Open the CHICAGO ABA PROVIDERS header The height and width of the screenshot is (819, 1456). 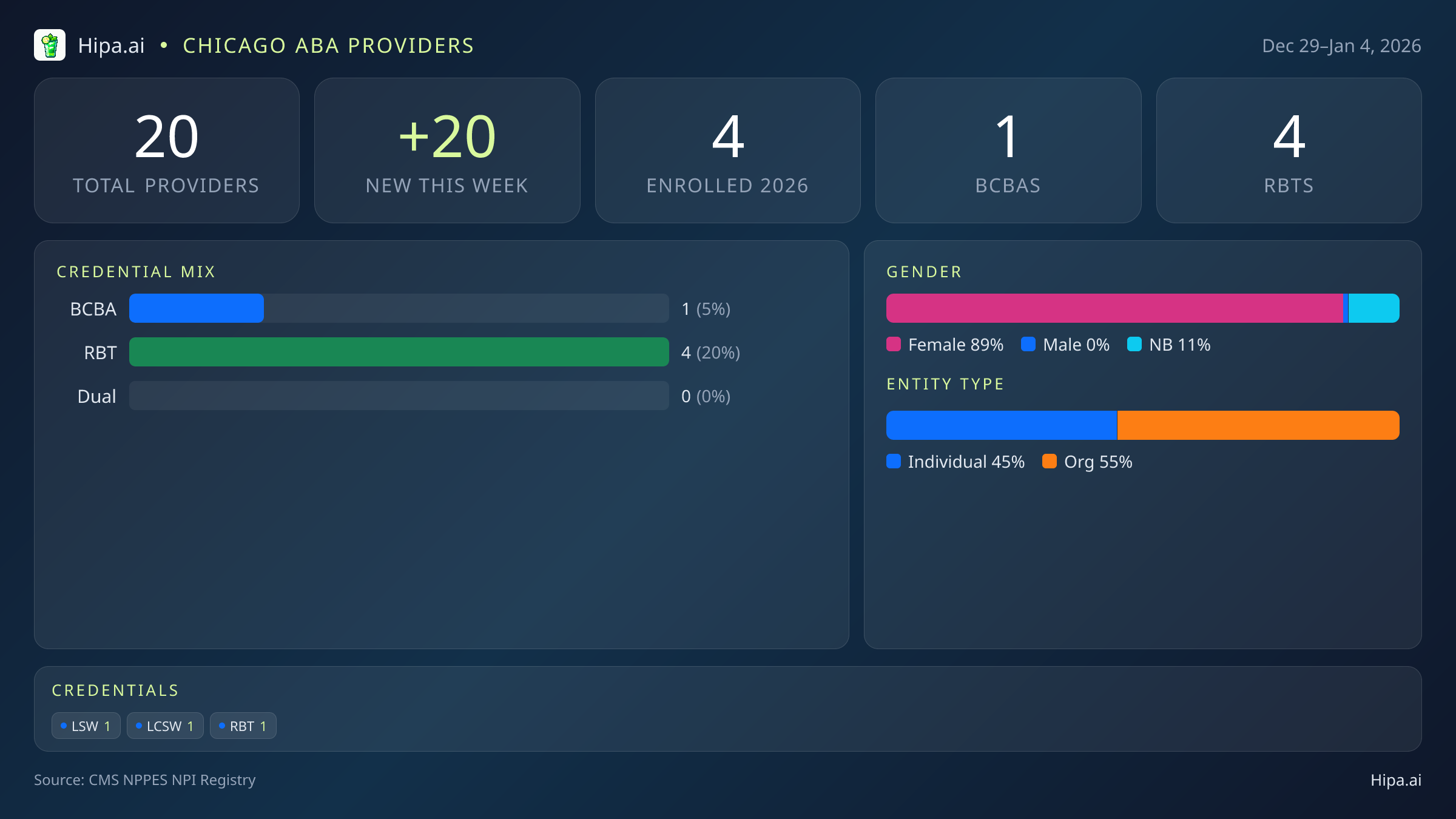click(x=328, y=45)
